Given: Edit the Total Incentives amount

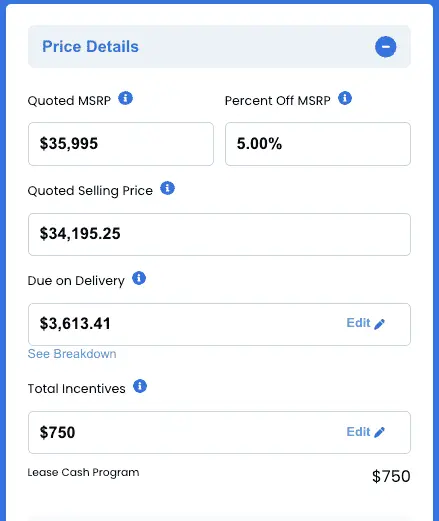Looking at the screenshot, I should [366, 432].
